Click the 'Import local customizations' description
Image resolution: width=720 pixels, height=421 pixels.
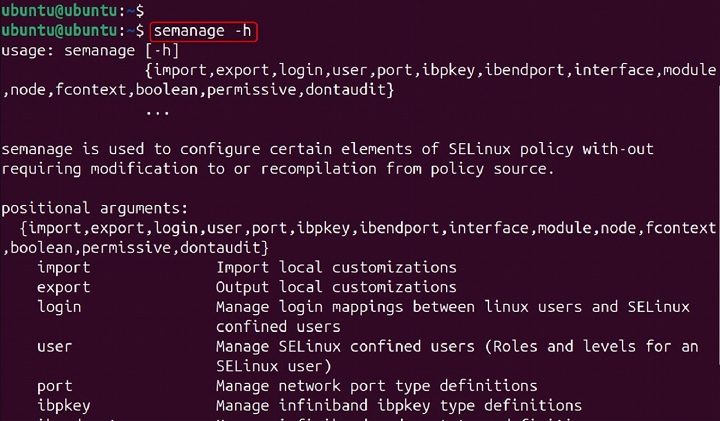(336, 267)
